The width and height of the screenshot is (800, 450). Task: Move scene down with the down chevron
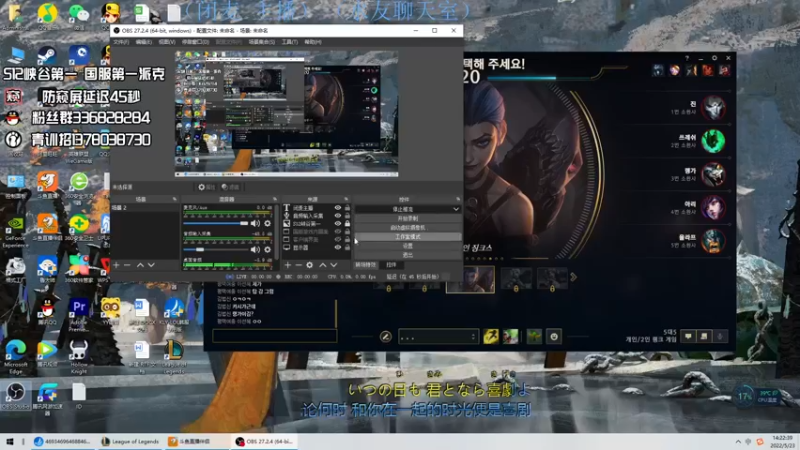[x=151, y=265]
